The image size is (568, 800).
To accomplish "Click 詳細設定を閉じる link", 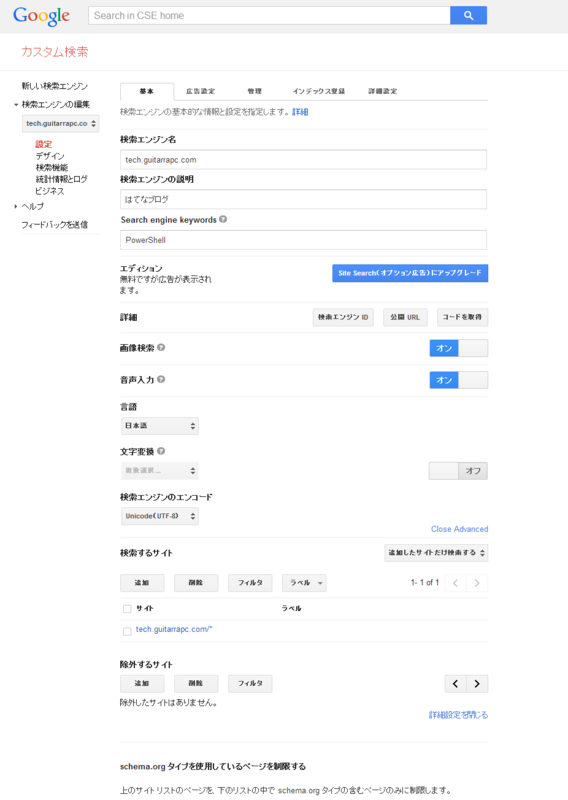I will tap(458, 715).
